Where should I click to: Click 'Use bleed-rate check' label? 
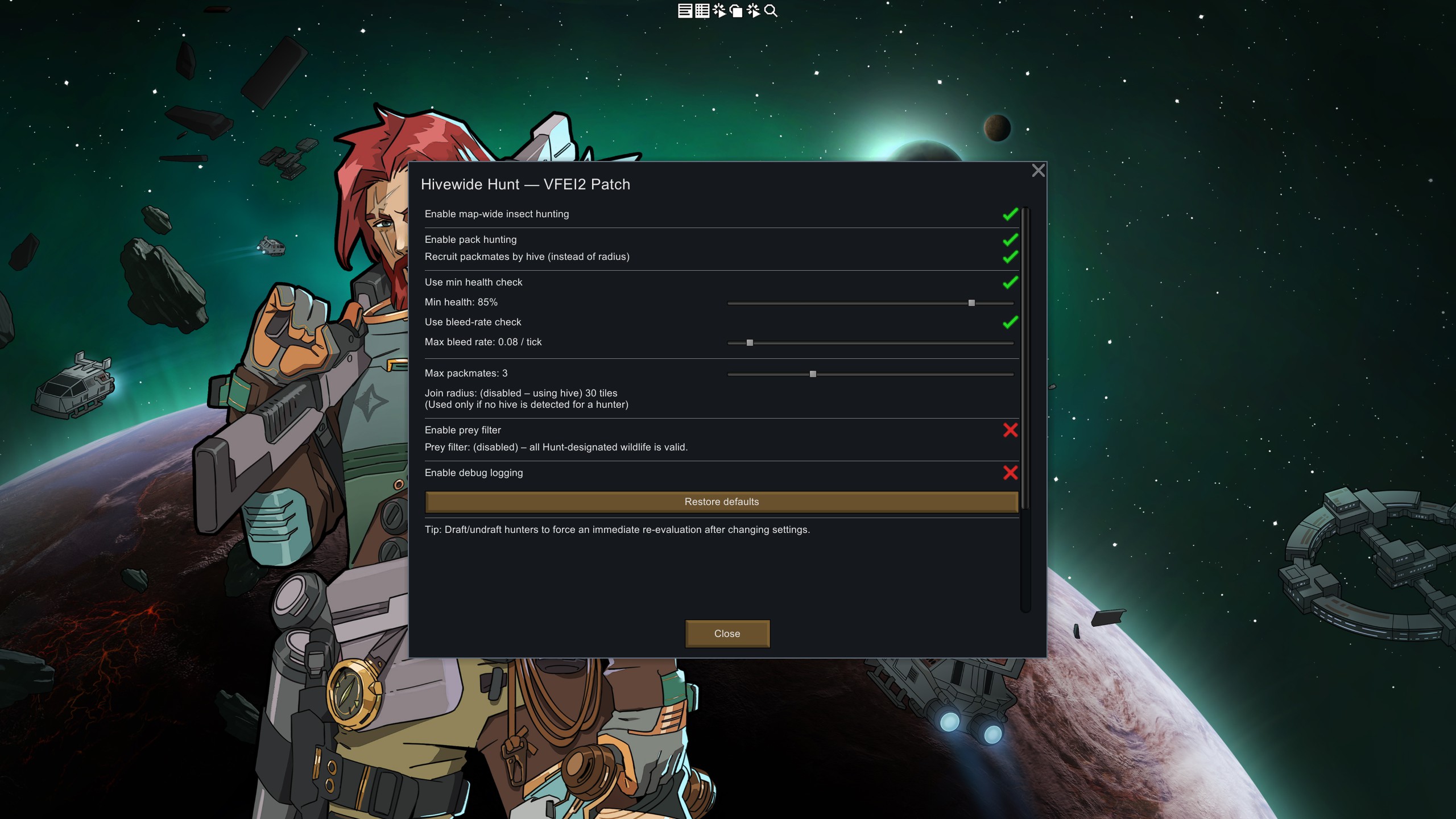[473, 322]
